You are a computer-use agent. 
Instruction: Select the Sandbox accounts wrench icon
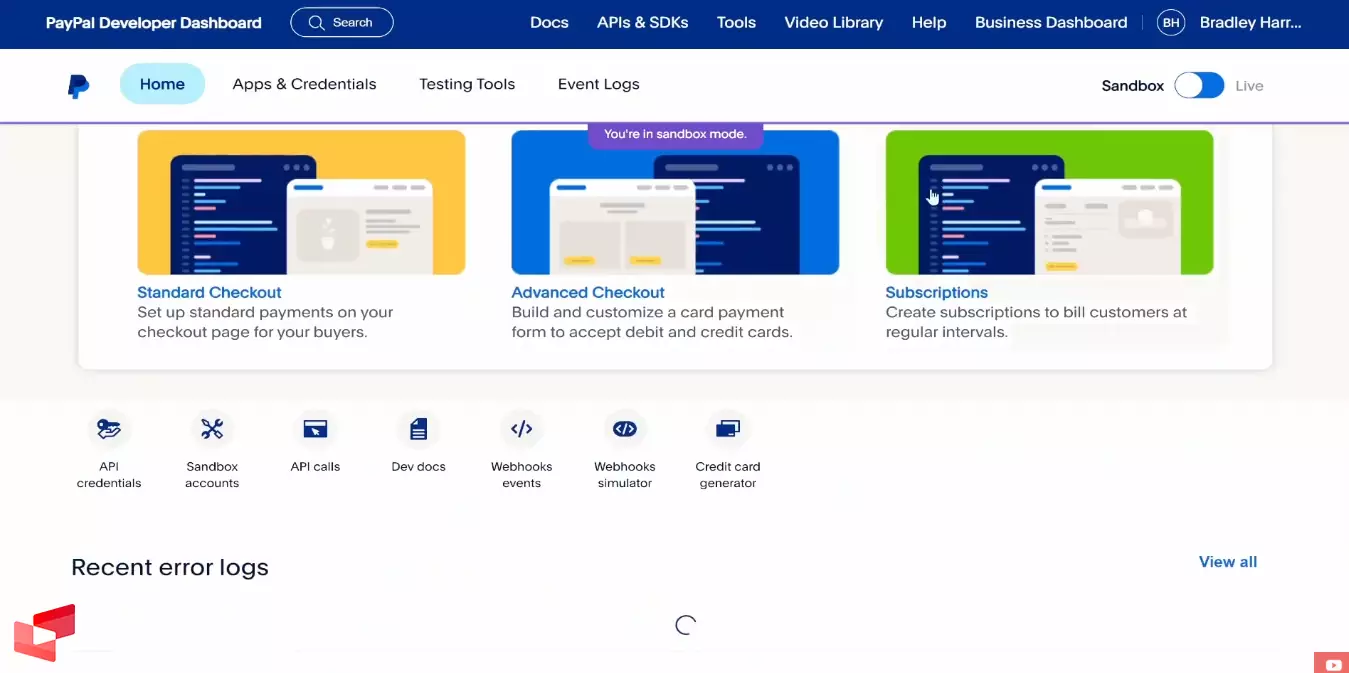[212, 429]
